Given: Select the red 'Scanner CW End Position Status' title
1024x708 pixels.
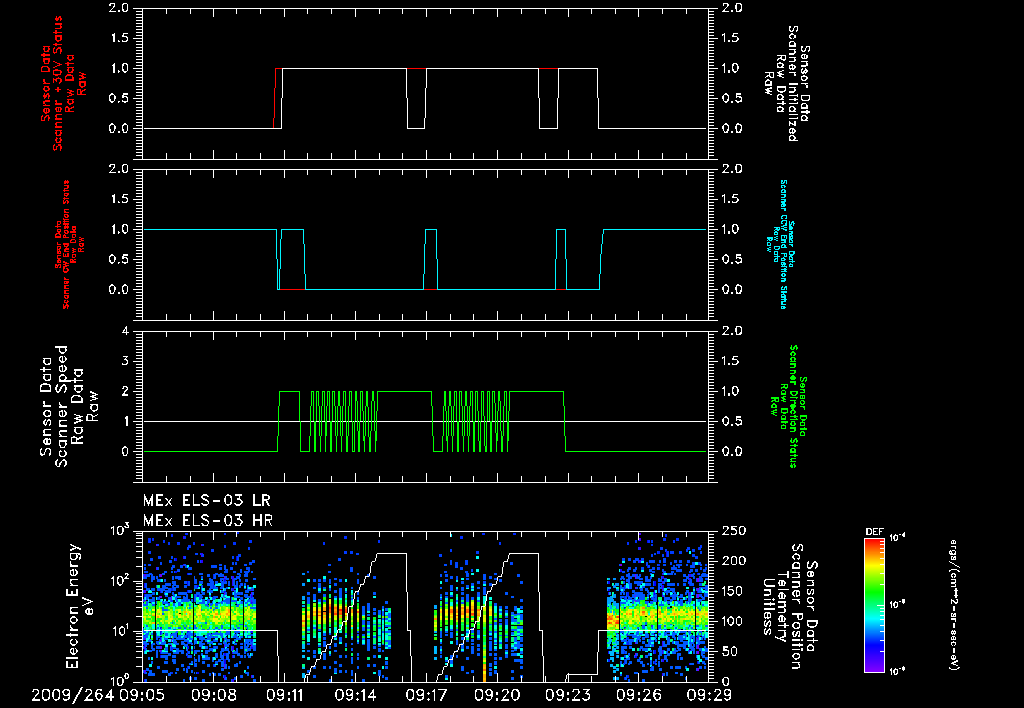Looking at the screenshot, I should coord(67,245).
